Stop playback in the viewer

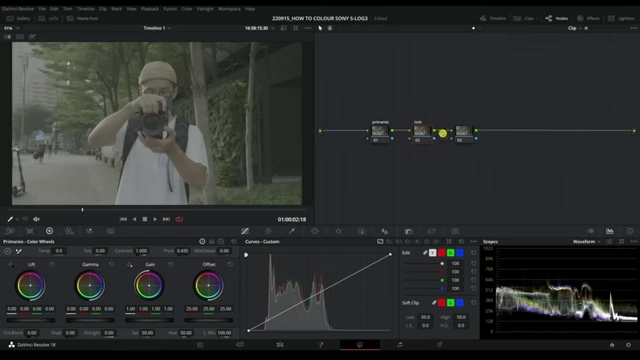(x=144, y=219)
